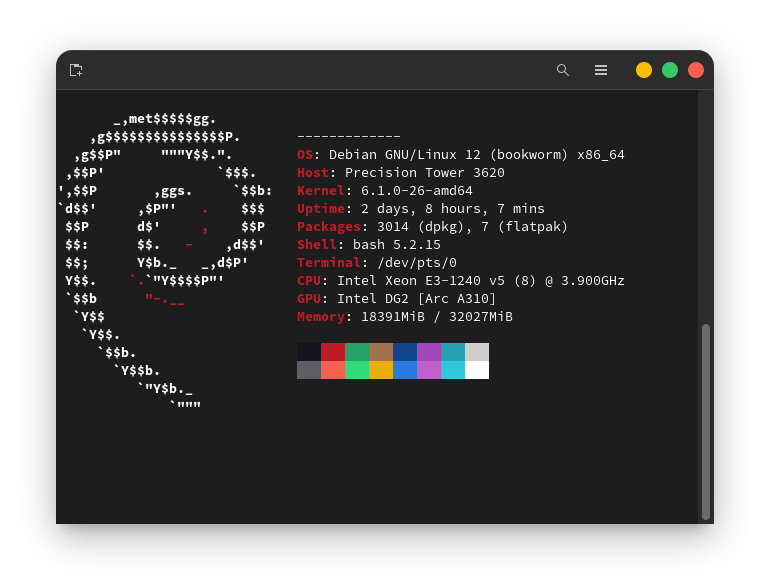
Task: Click 'Debian GNU/Linux 12 (bookworm) x86_64' text
Action: click(476, 155)
